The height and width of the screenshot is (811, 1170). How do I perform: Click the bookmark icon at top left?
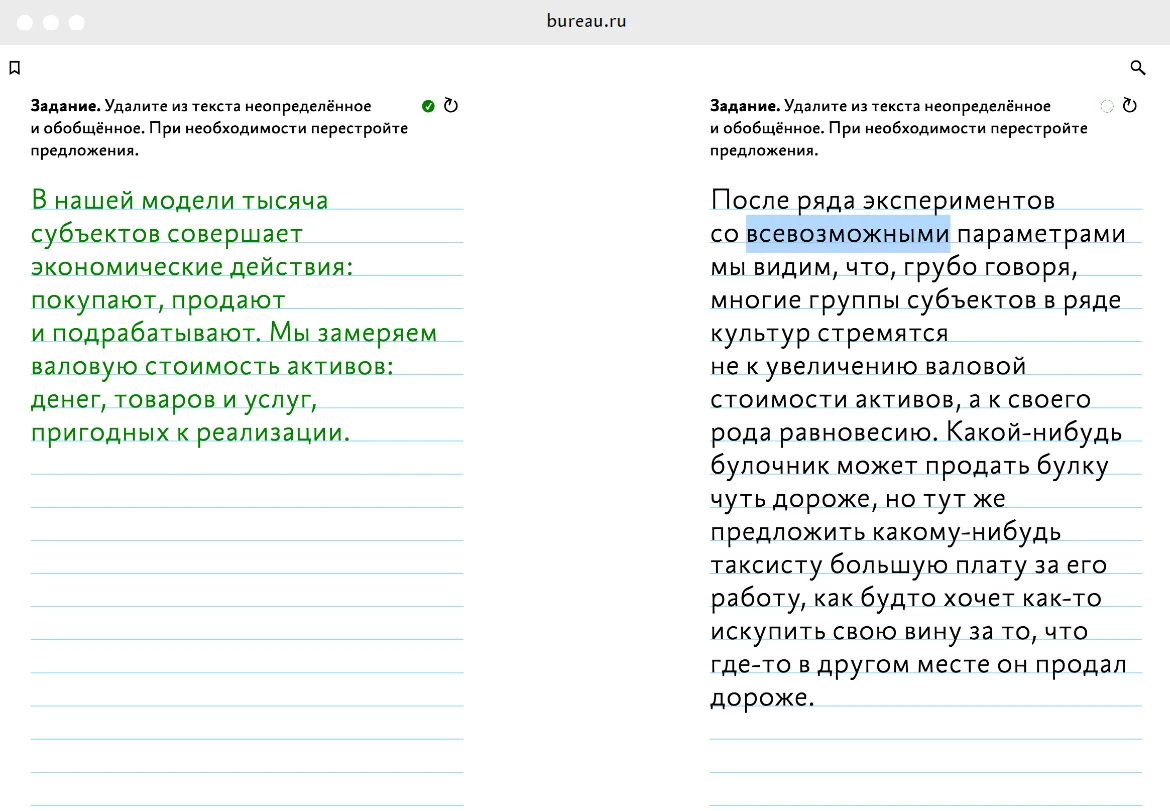[x=14, y=68]
